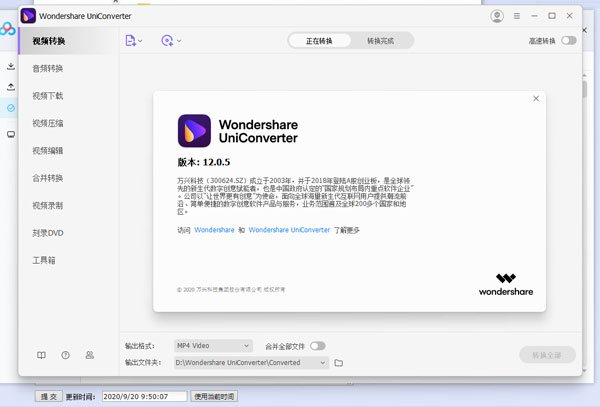600x407 pixels.
Task: Open the user guide book icon
Action: click(x=41, y=355)
